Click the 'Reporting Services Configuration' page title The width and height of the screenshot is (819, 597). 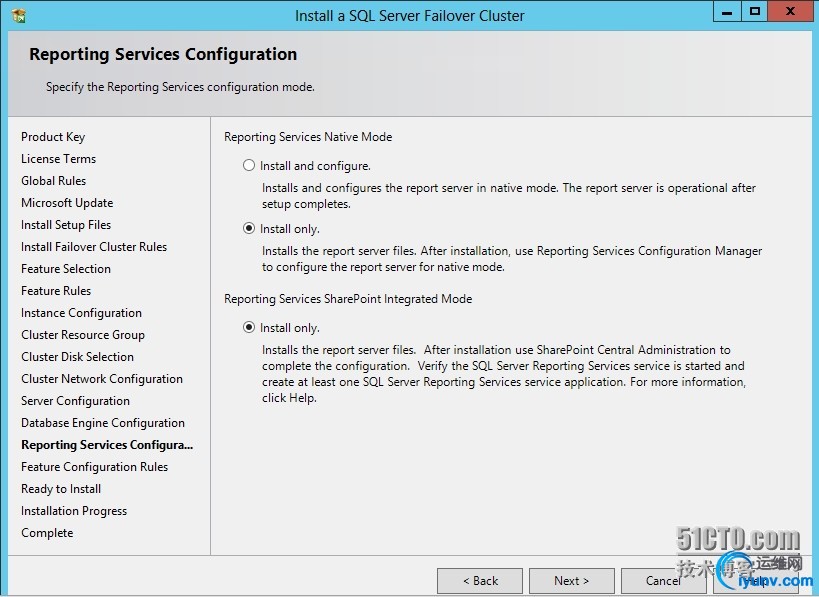(x=163, y=54)
